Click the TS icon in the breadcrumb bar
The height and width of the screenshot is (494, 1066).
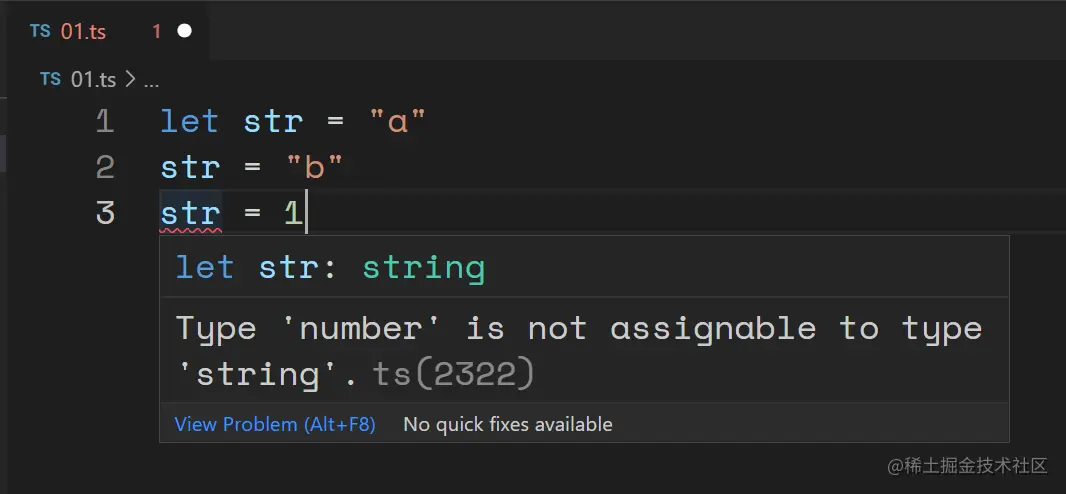tap(50, 79)
